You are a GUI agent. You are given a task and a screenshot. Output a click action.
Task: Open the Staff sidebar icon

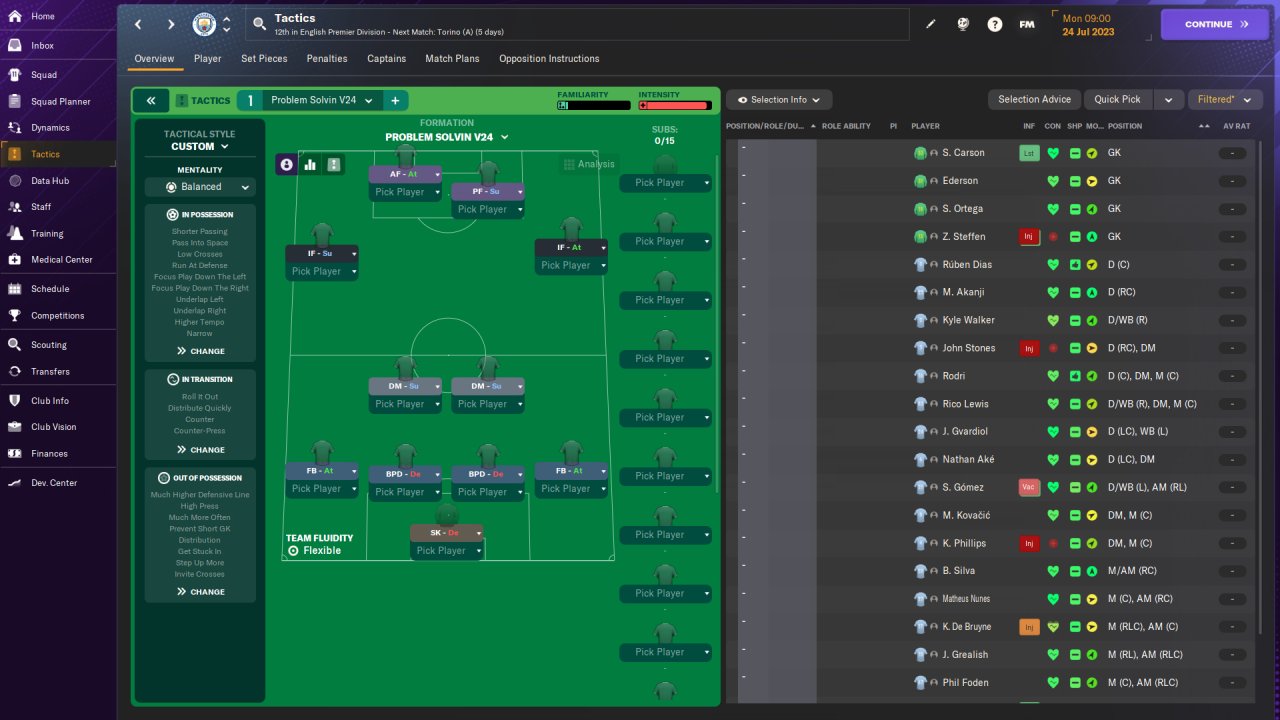[15, 207]
